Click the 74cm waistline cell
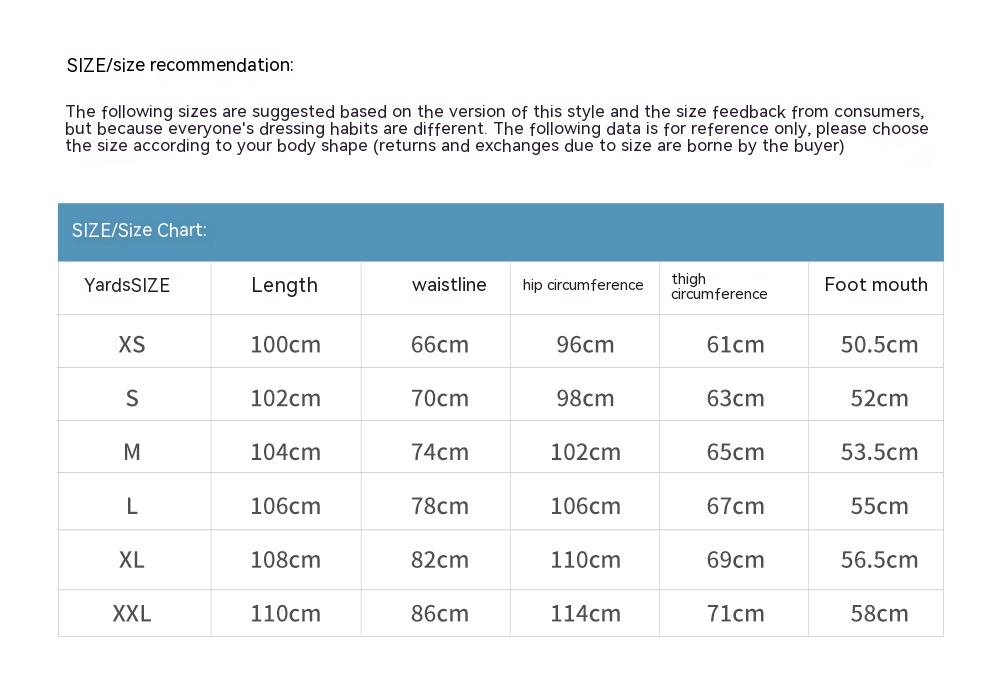This screenshot has height=674, width=1000. point(440,452)
